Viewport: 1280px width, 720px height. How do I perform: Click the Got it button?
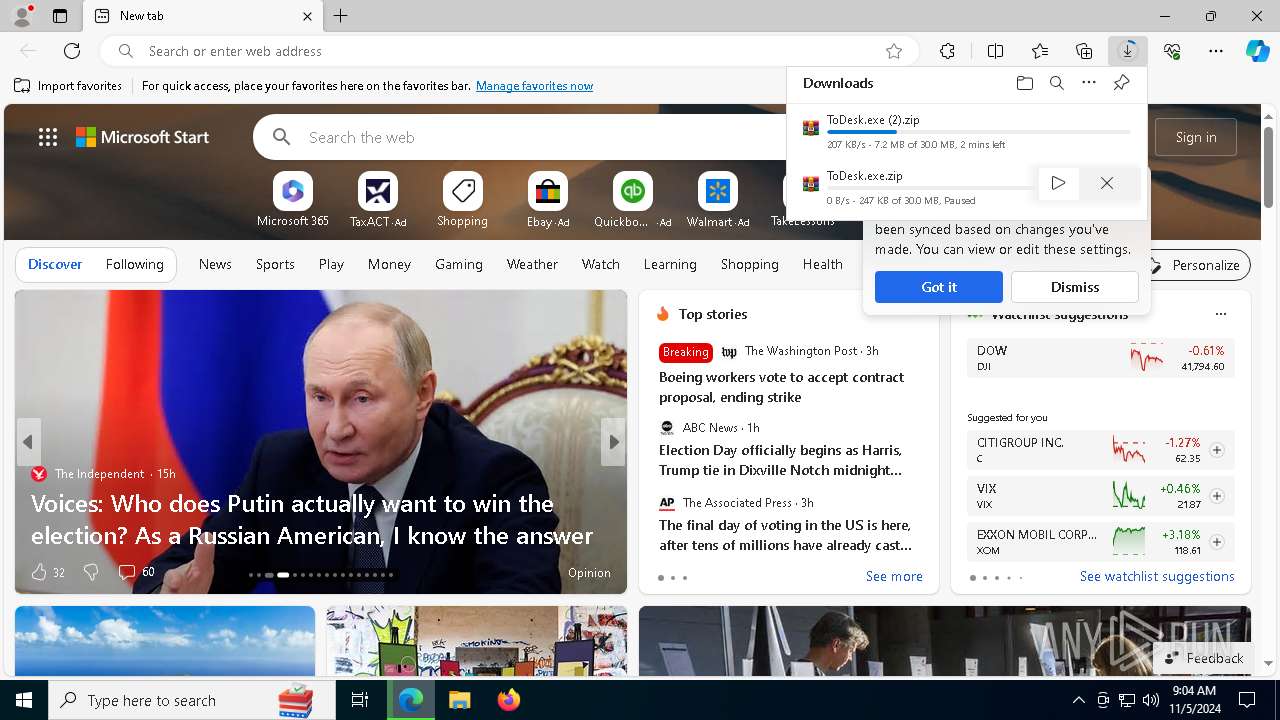tap(939, 287)
